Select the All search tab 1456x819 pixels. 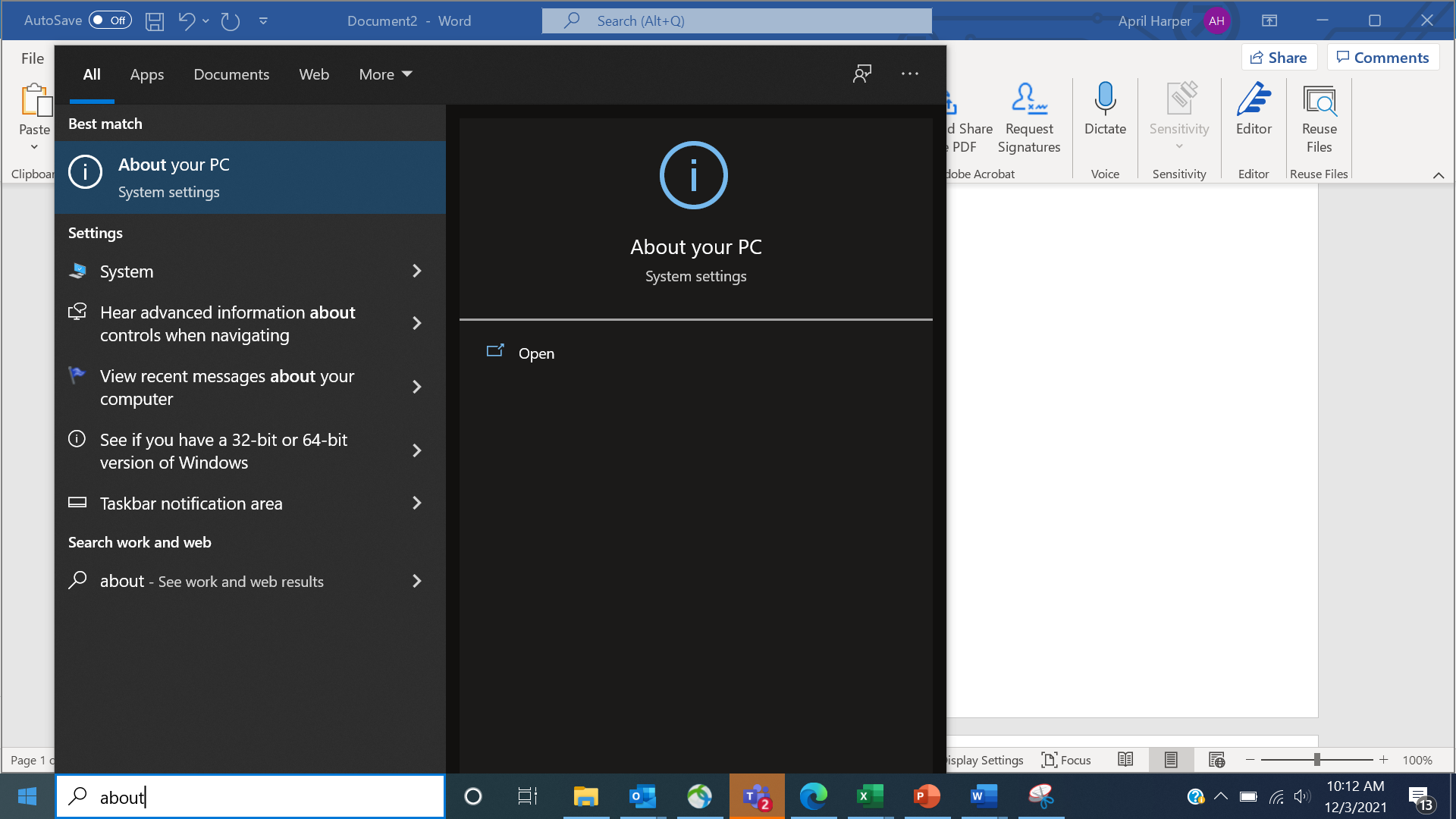pos(92,74)
